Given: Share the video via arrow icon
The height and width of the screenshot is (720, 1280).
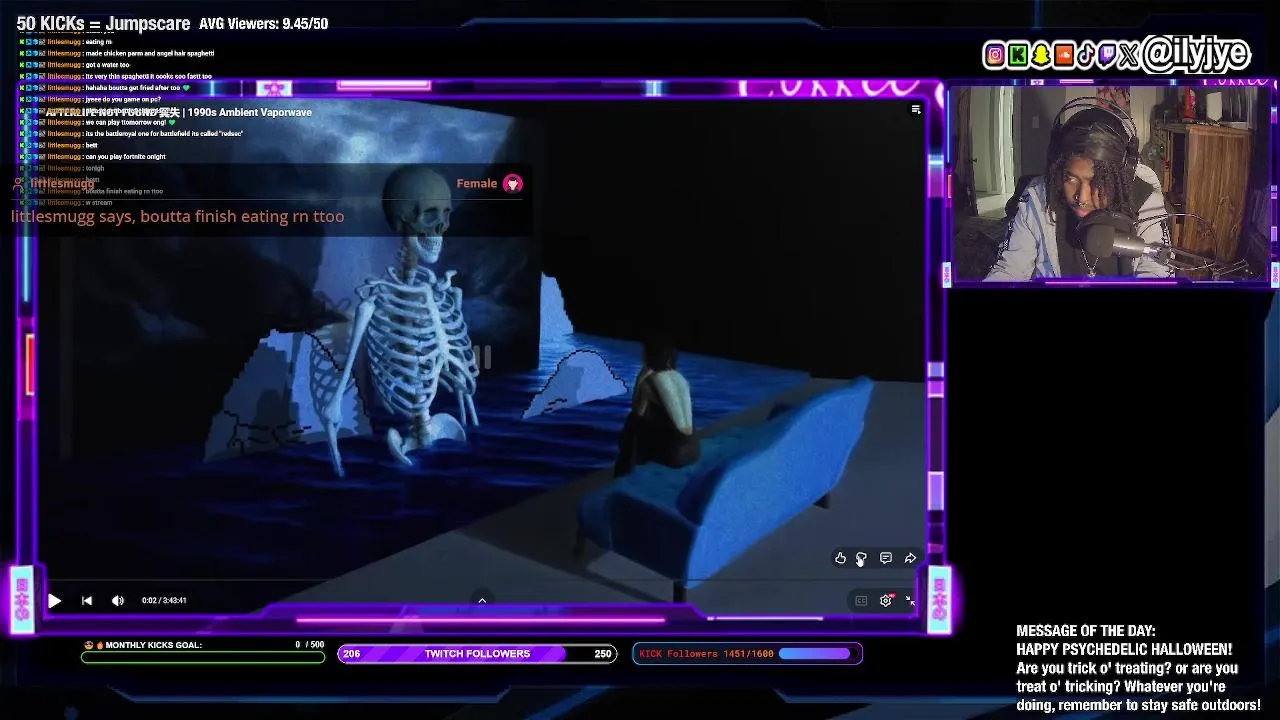Looking at the screenshot, I should pyautogui.click(x=910, y=558).
